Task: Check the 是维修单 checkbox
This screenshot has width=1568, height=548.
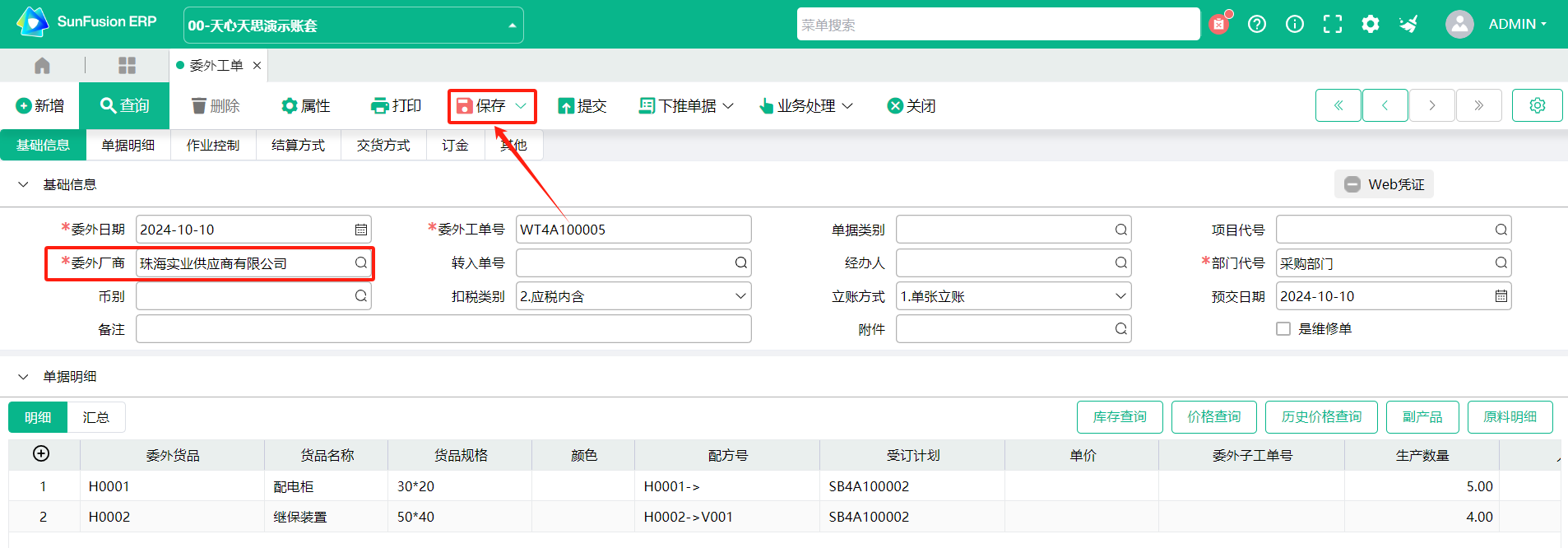Action: (x=1283, y=328)
